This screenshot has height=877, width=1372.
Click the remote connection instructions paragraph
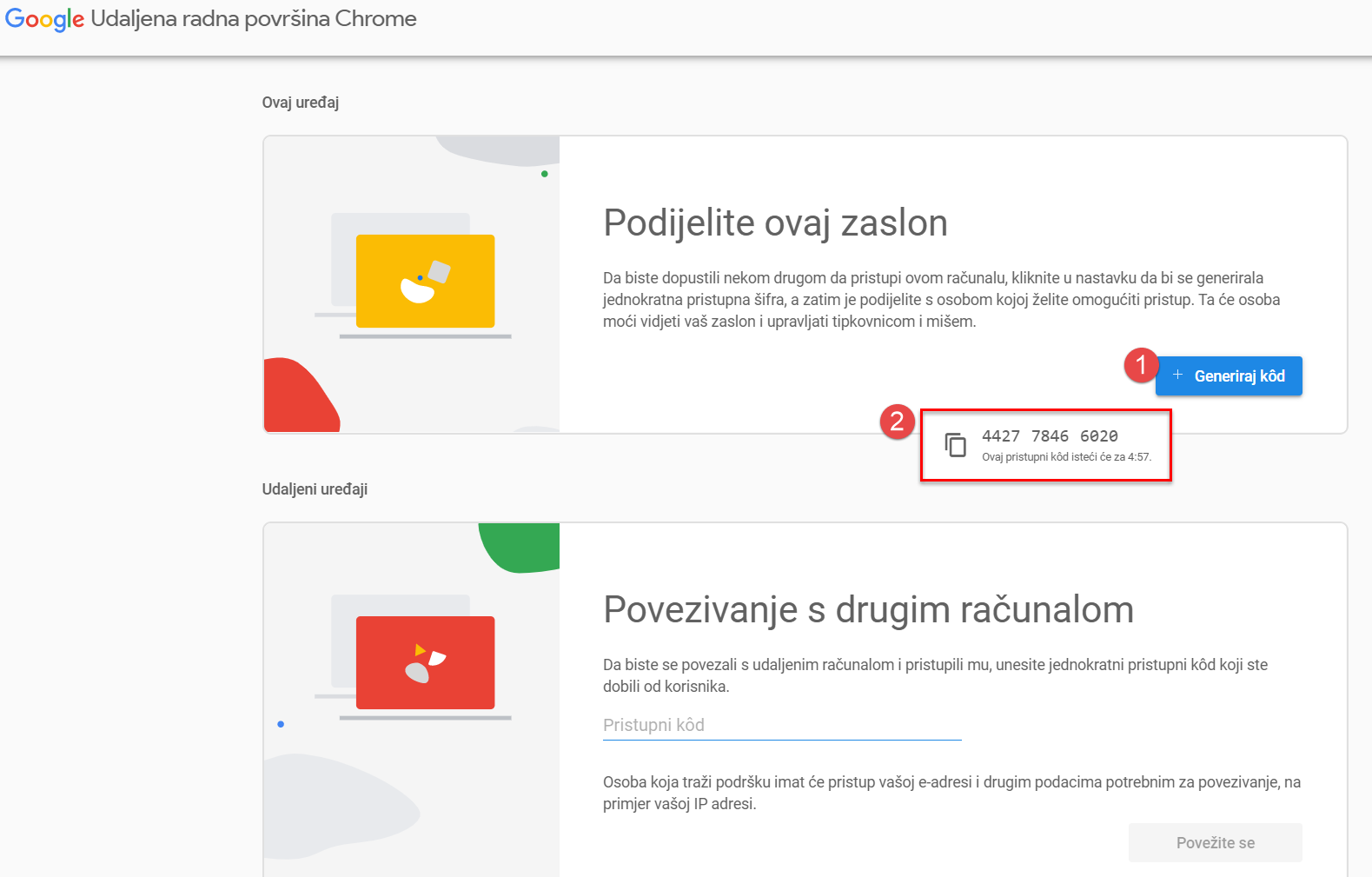[935, 675]
